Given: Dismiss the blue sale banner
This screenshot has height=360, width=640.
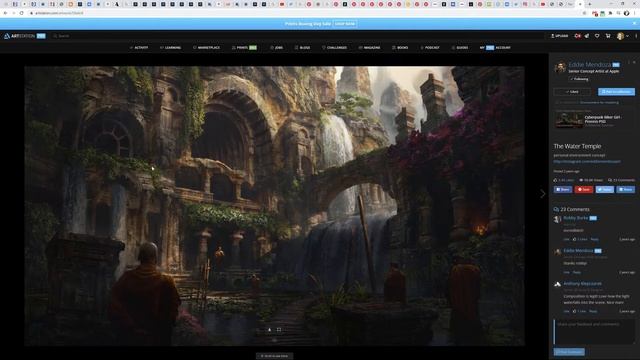Looking at the screenshot, I should click(x=634, y=24).
